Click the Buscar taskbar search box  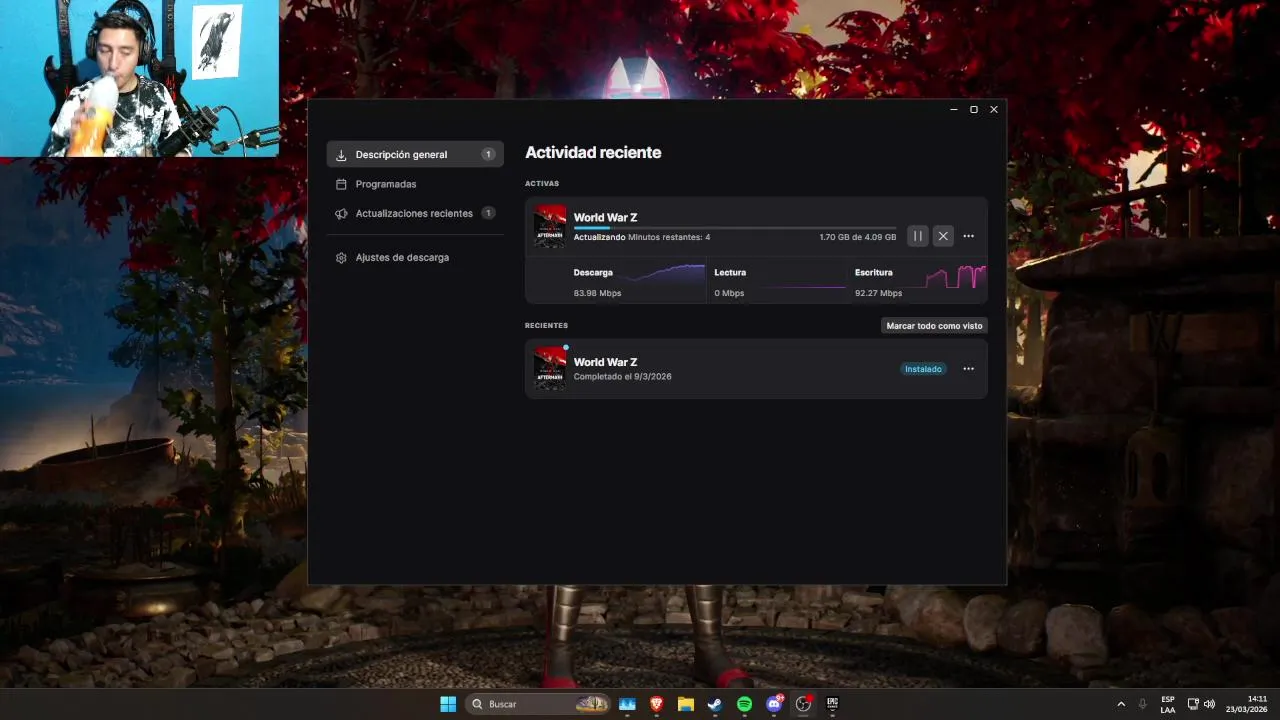[x=539, y=704]
